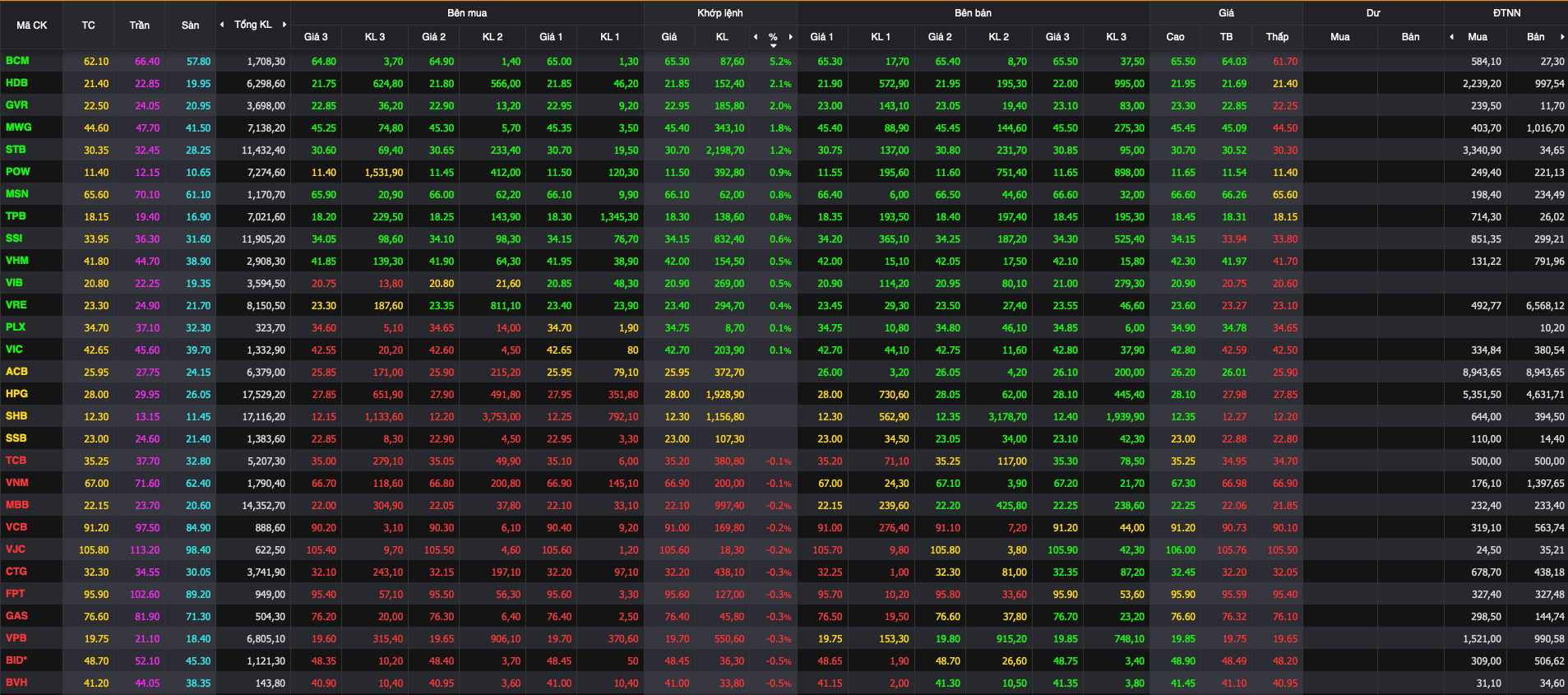Click the Bên bán group header

973,13
